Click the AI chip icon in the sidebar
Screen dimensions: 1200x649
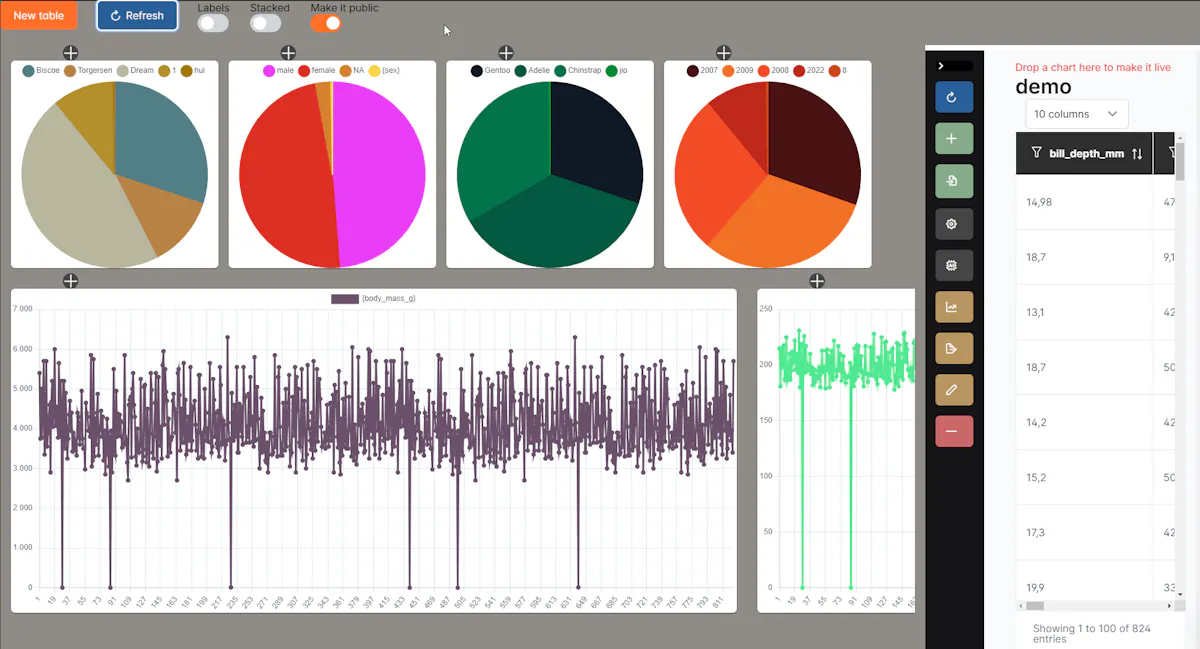tap(954, 265)
